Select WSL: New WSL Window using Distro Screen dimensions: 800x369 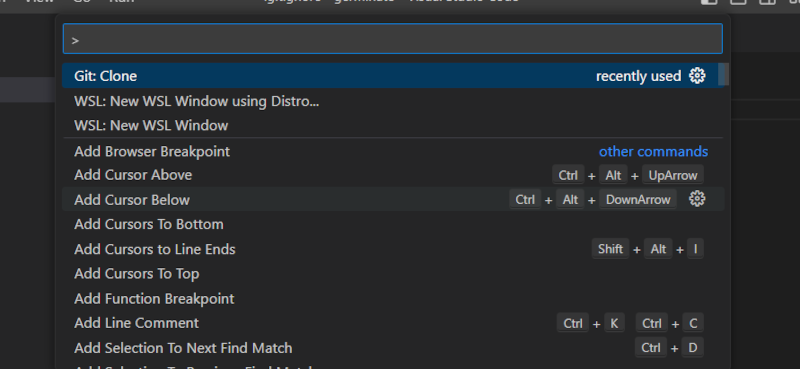392,101
